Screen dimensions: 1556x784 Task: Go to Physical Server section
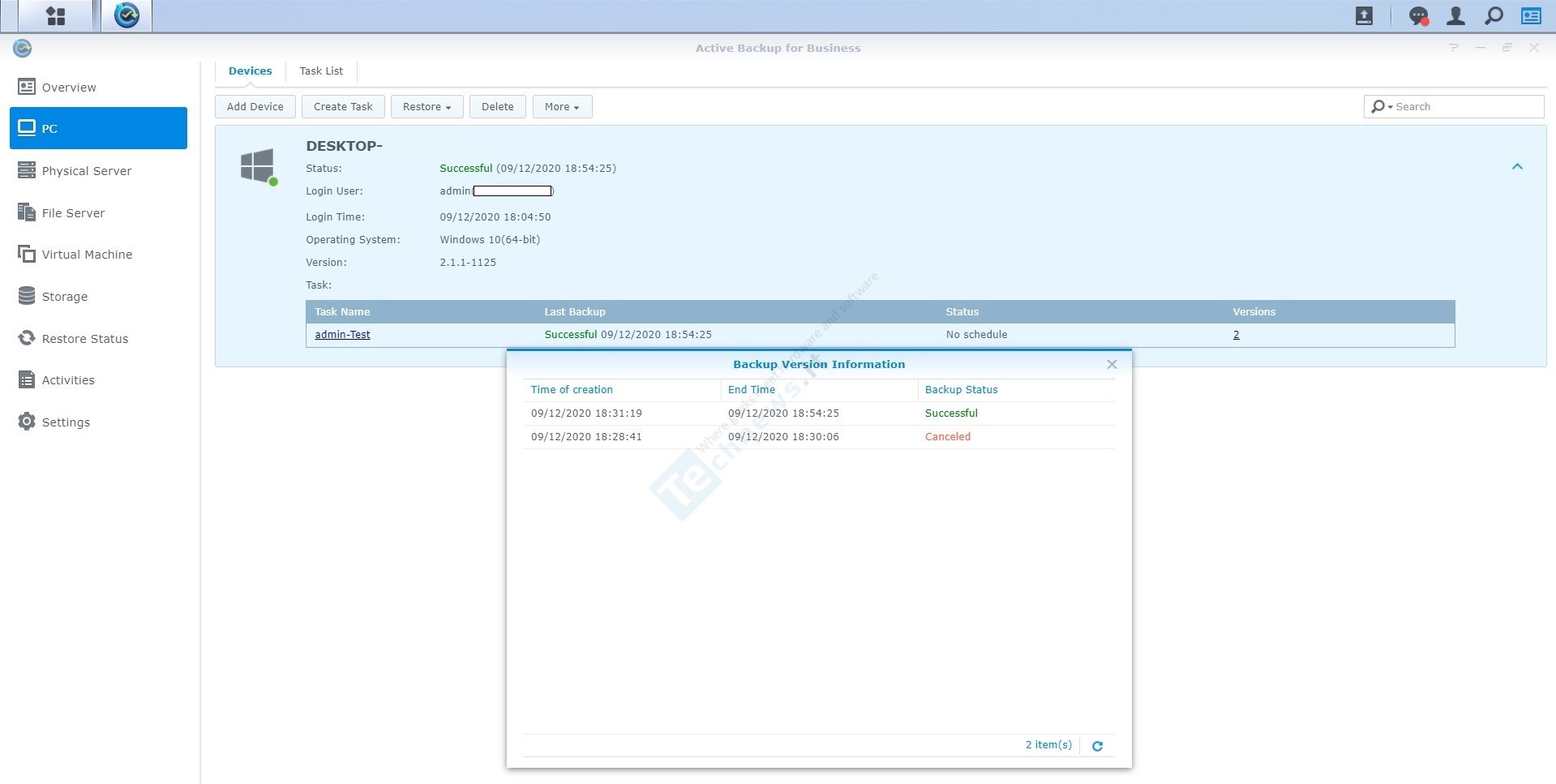pos(98,170)
